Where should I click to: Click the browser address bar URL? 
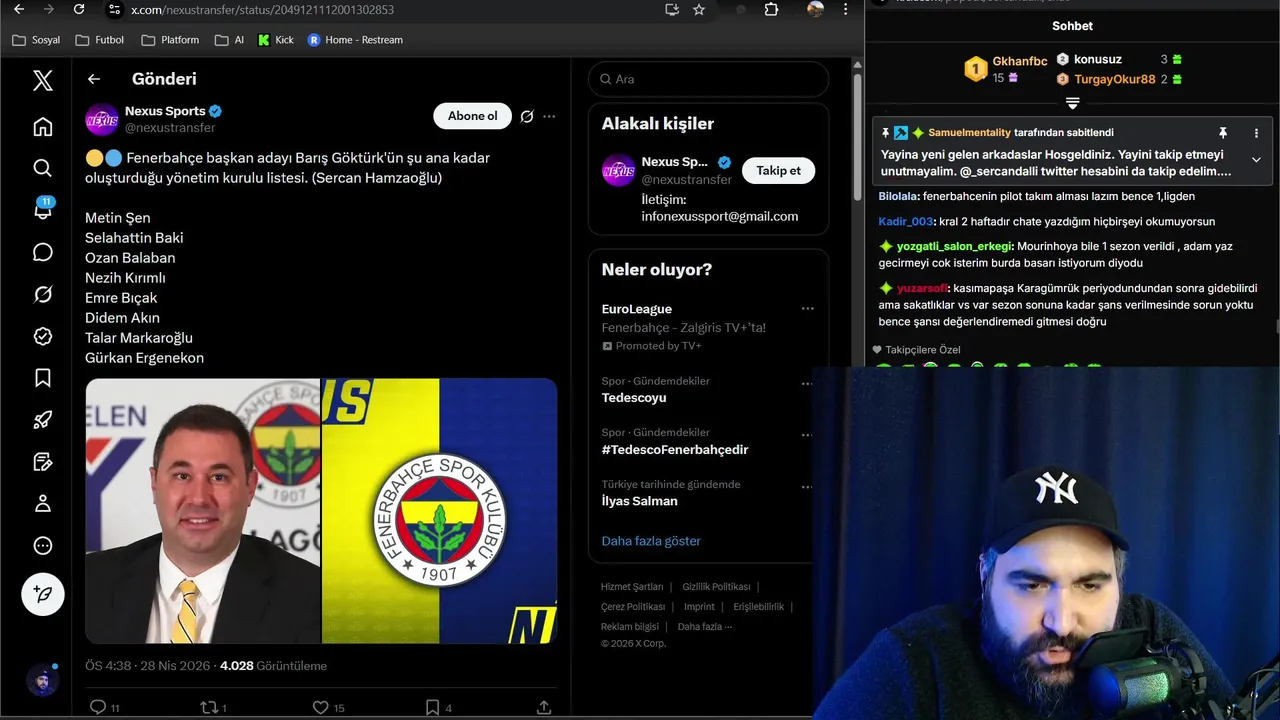click(x=262, y=10)
